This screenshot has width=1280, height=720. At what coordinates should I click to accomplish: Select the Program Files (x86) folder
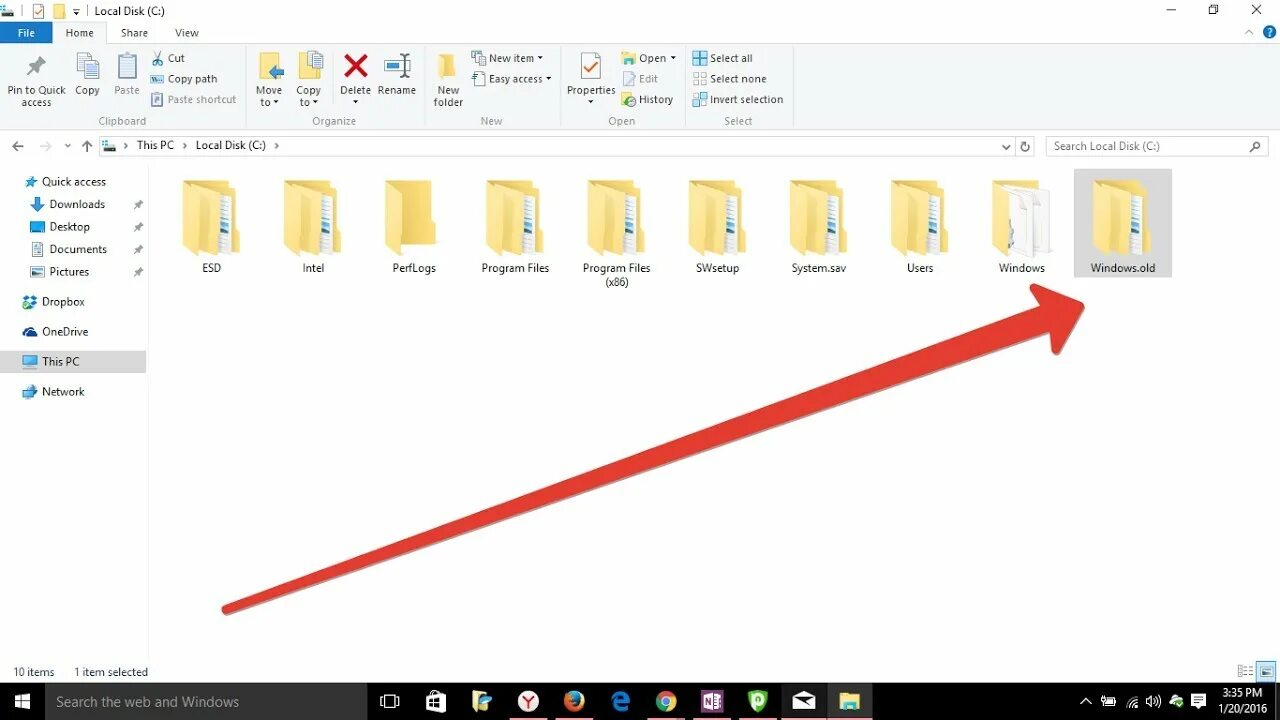617,232
